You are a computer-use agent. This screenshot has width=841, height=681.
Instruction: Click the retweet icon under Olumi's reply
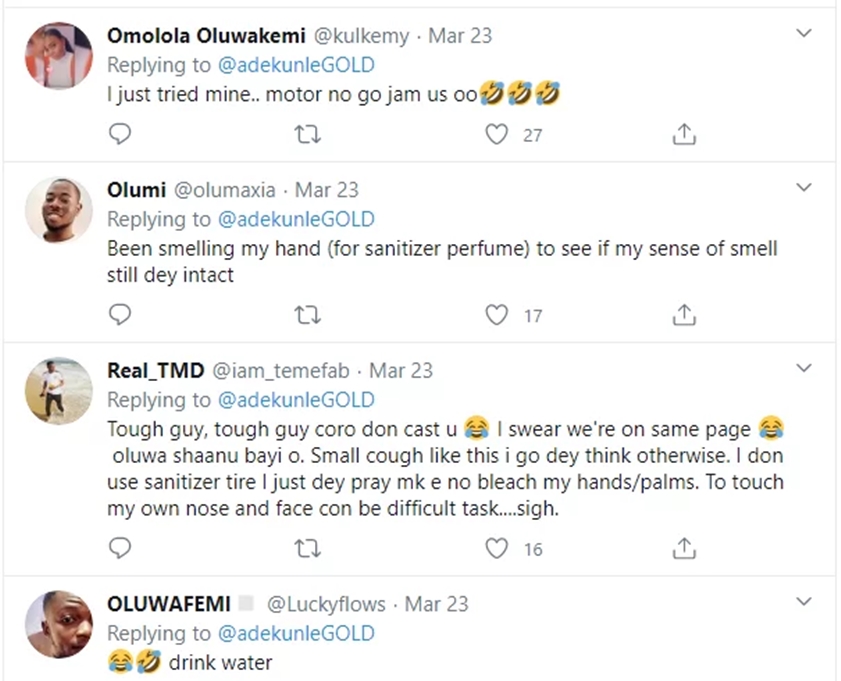[x=308, y=314]
